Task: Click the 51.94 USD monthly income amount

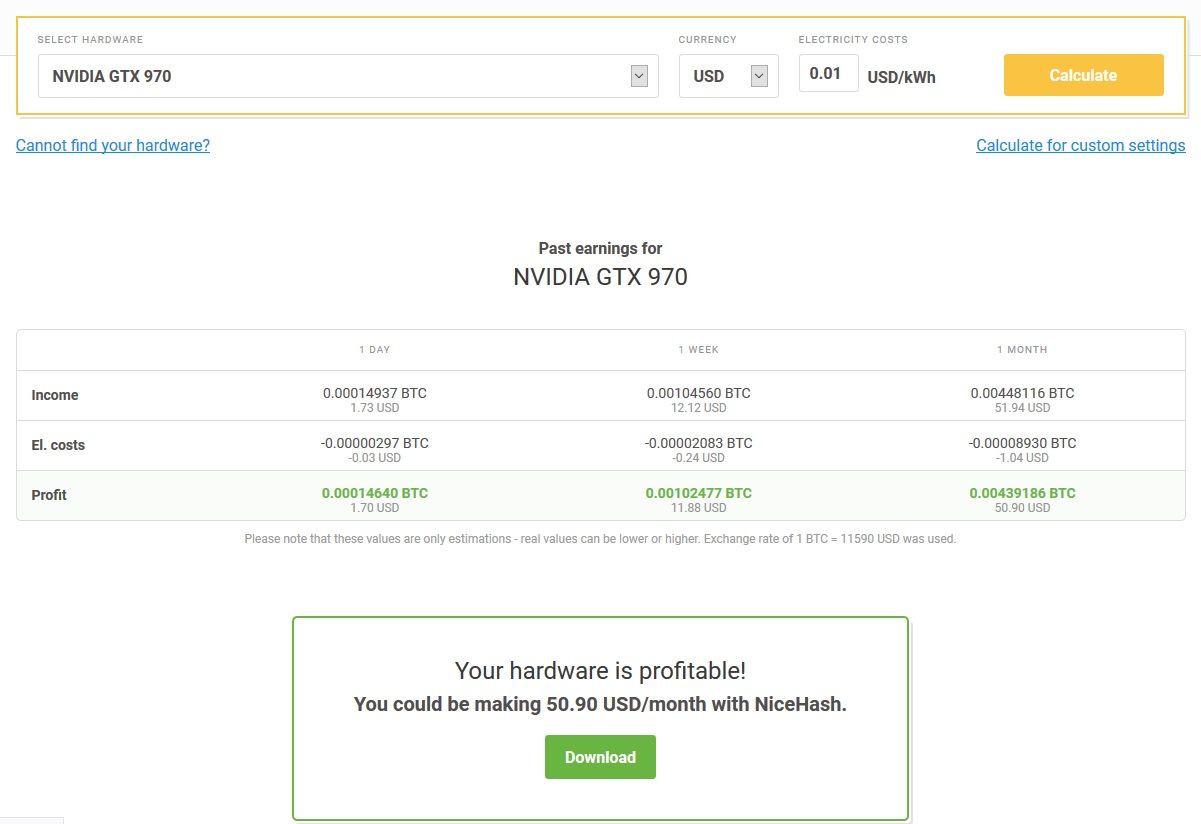Action: [1022, 408]
